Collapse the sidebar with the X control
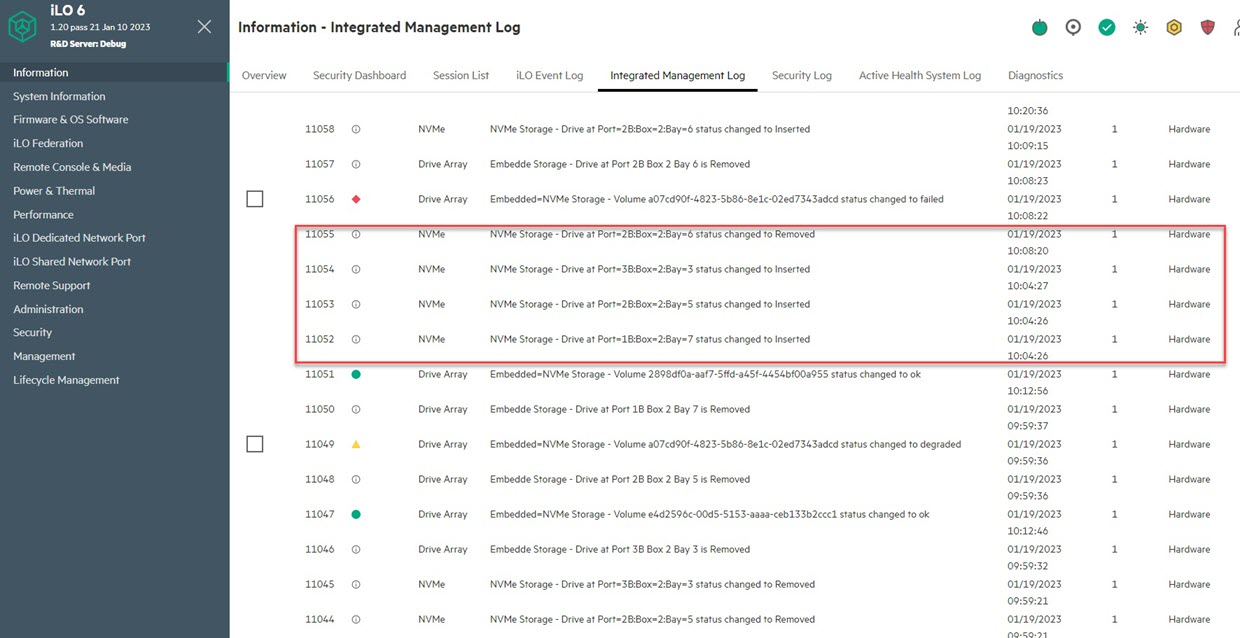The image size is (1240, 638). [205, 28]
